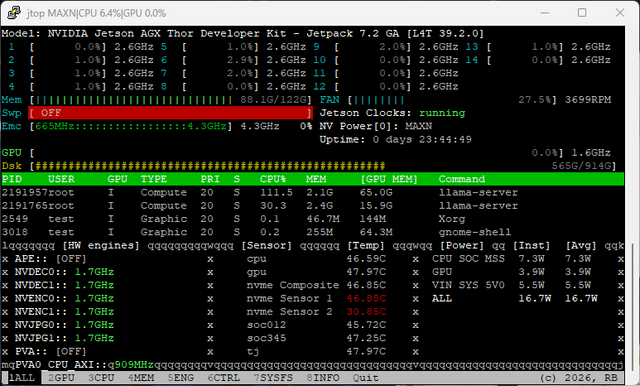Click the 3699RPM fan value
Viewport: 640px width, 386px height.
(588, 100)
